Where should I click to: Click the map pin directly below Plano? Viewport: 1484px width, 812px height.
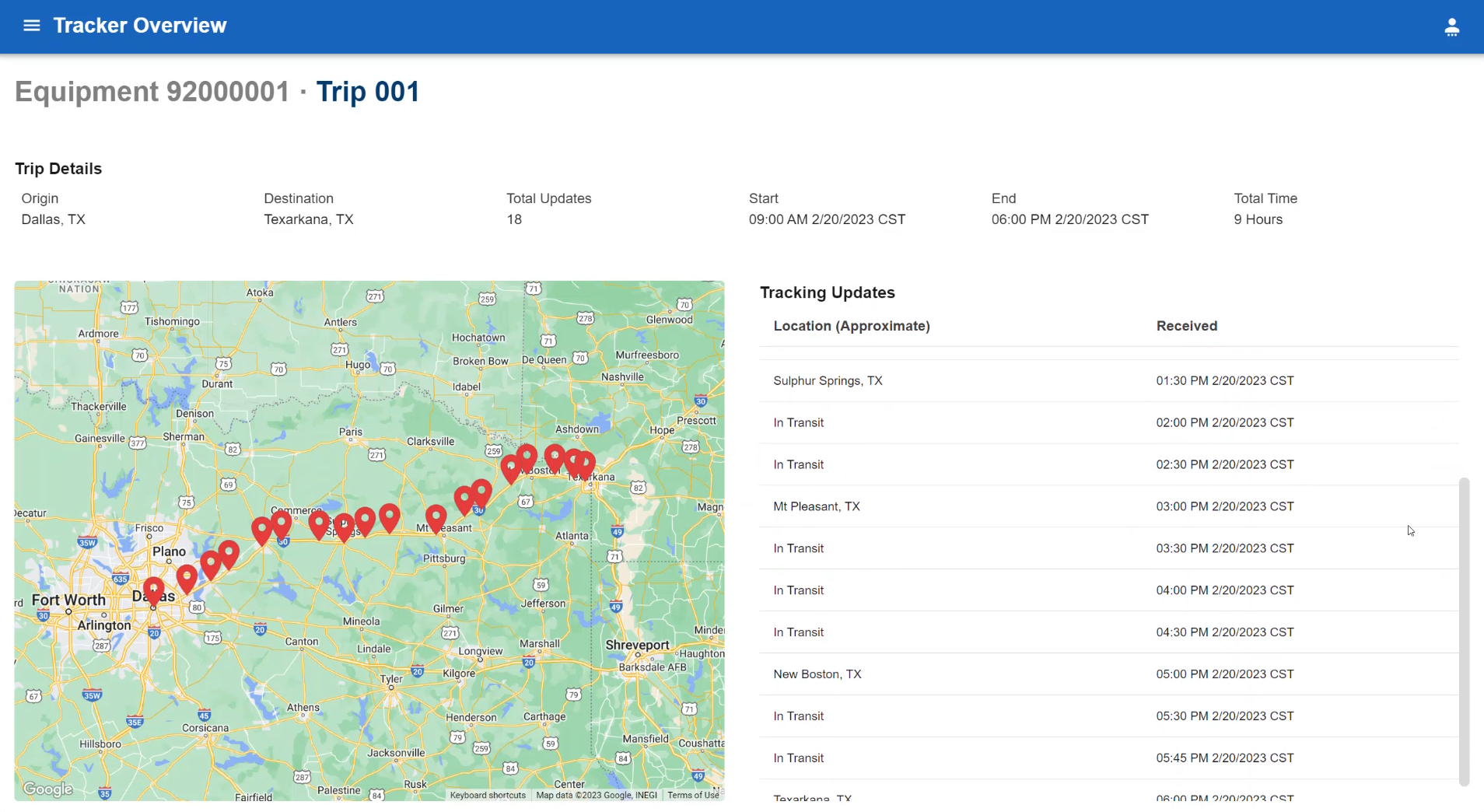pos(187,578)
